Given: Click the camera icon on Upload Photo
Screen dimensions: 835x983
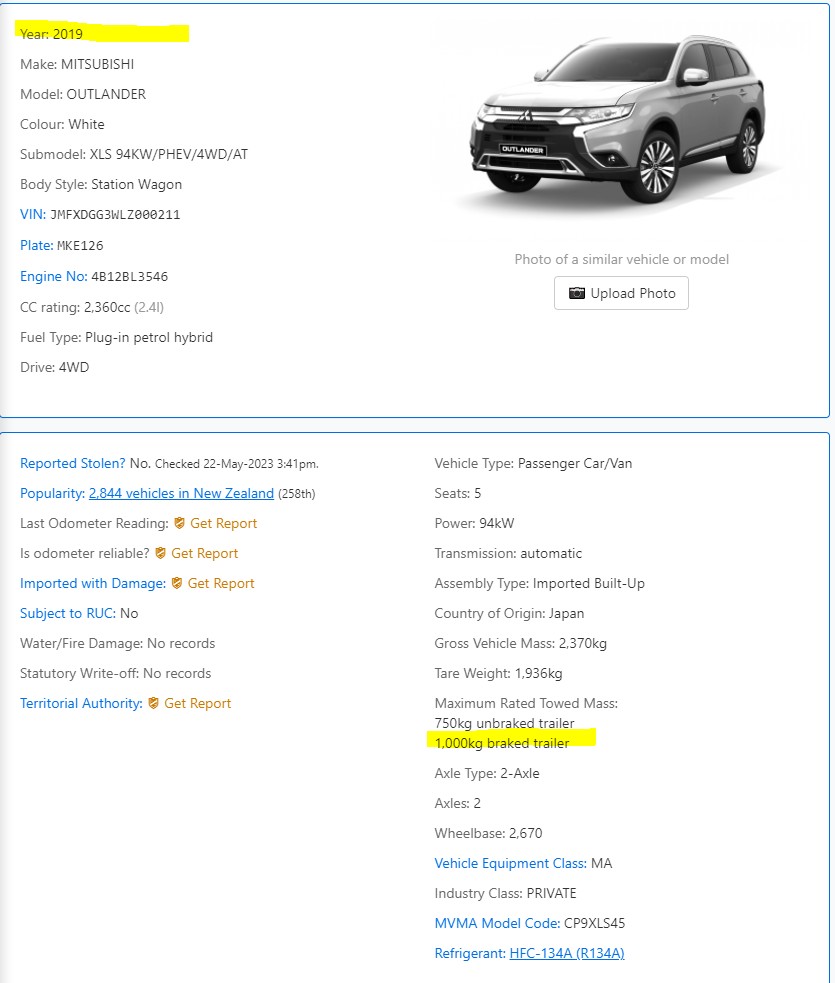Looking at the screenshot, I should [x=576, y=293].
